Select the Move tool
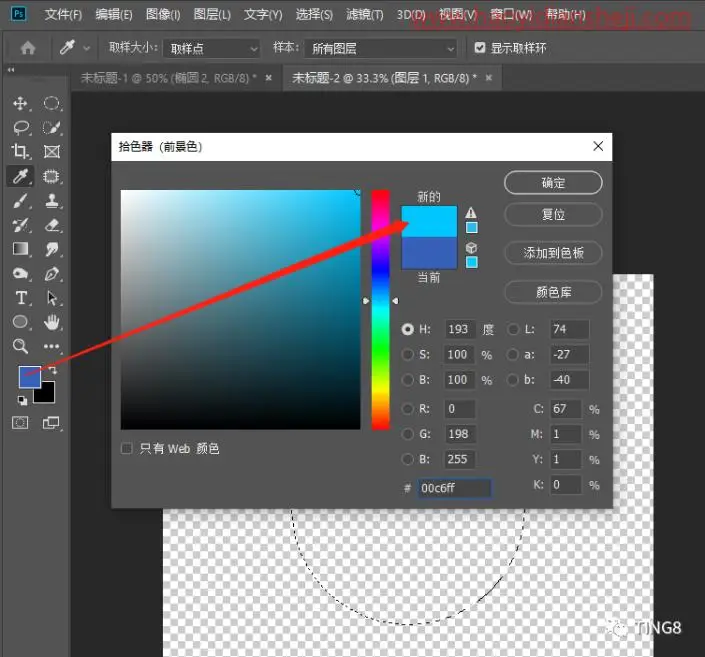The width and height of the screenshot is (705, 657). tap(20, 103)
